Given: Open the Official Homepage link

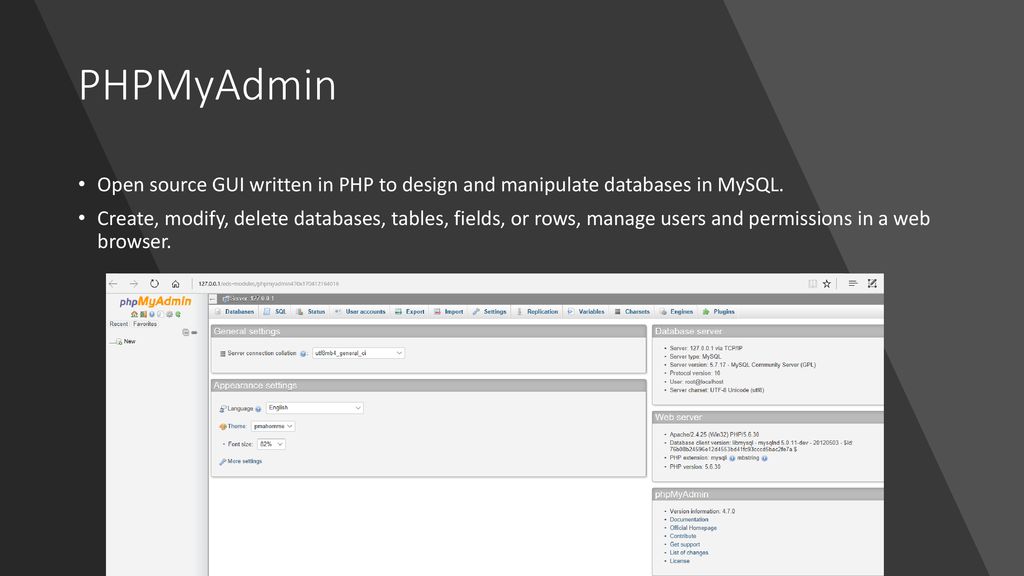Looking at the screenshot, I should [693, 528].
